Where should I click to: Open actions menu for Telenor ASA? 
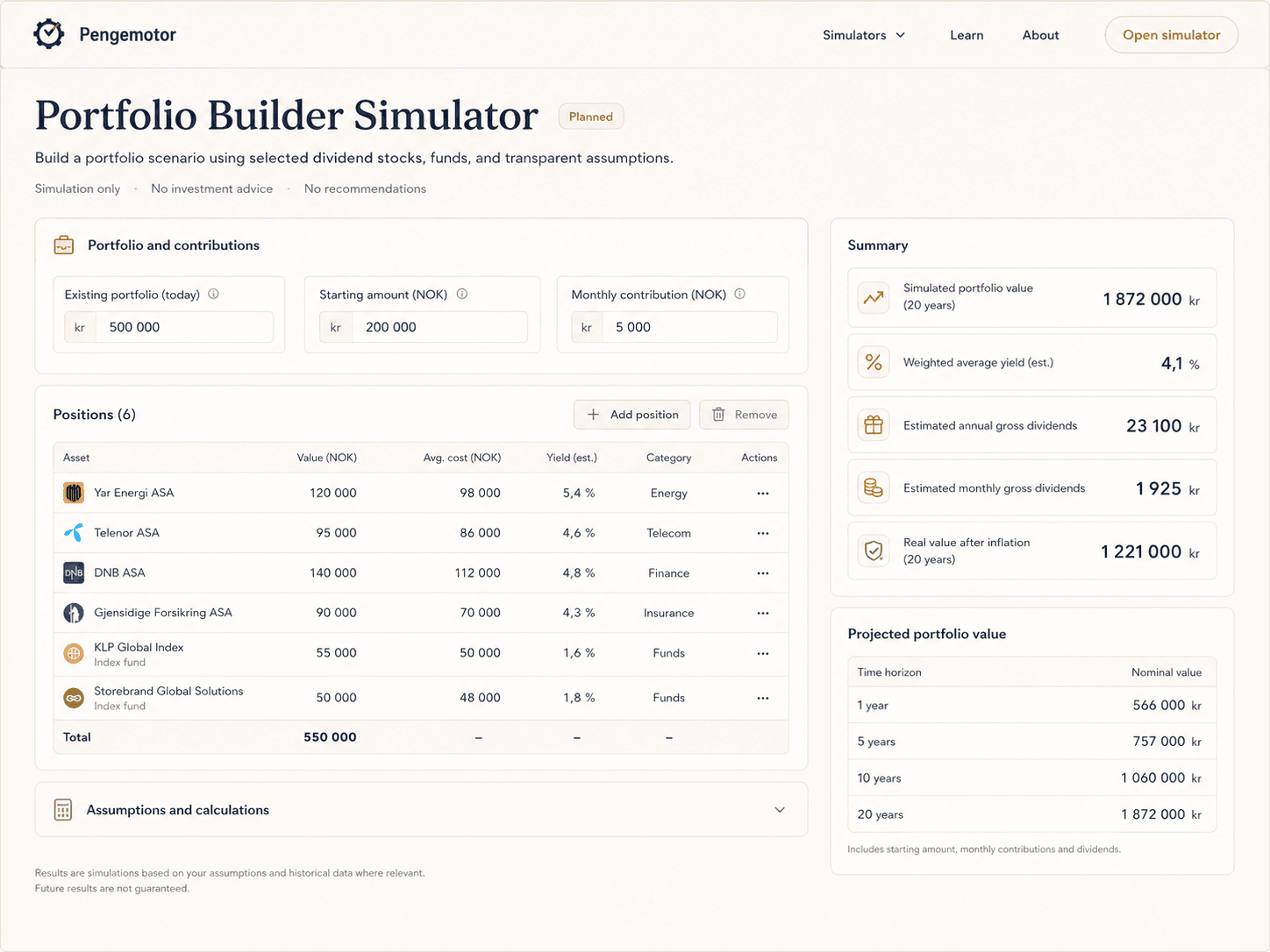click(x=763, y=533)
